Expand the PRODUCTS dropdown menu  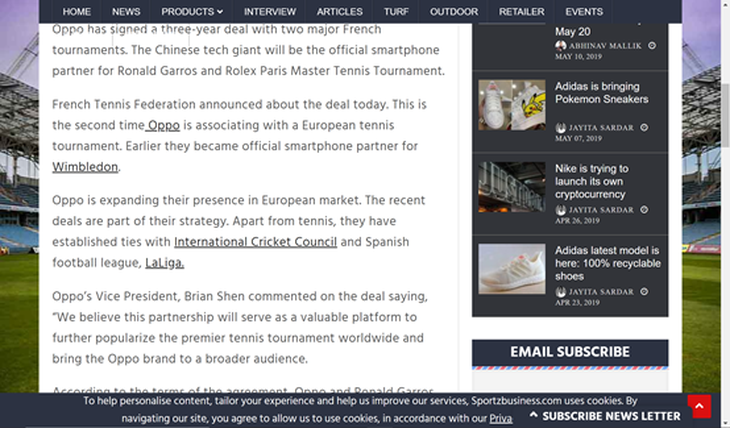[x=192, y=12]
